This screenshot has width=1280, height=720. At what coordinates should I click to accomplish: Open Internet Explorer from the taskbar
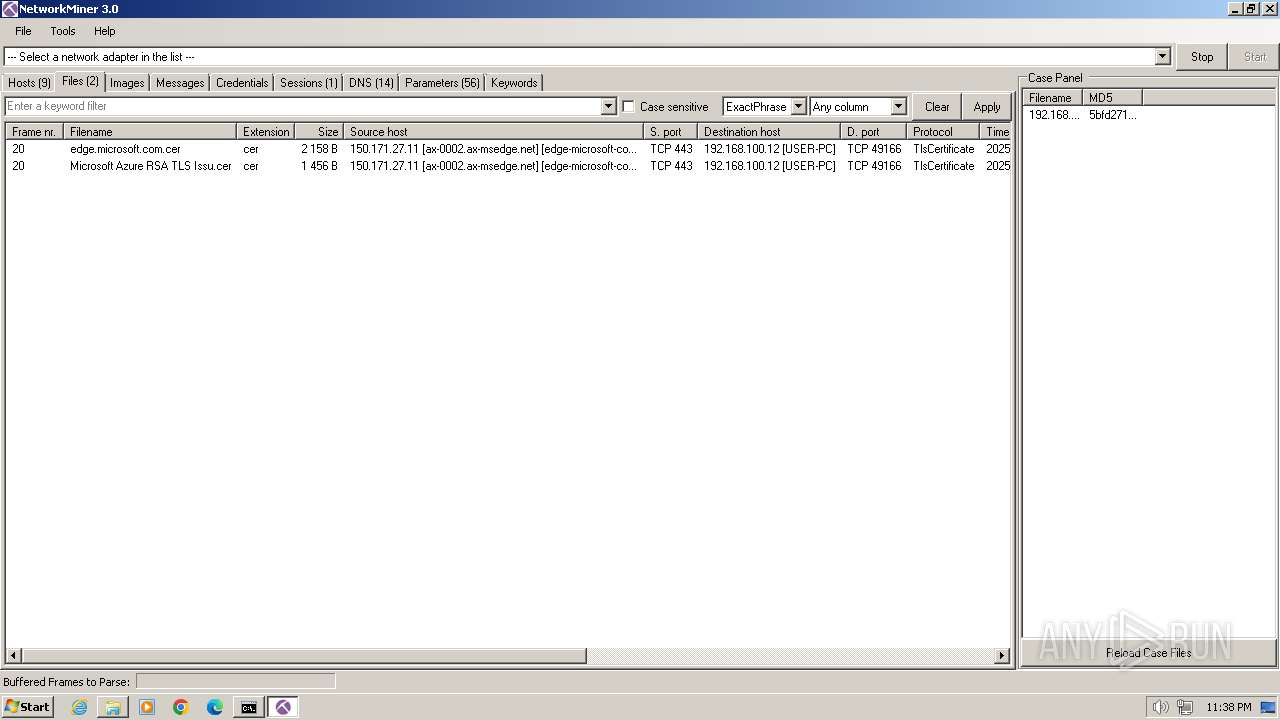(79, 707)
